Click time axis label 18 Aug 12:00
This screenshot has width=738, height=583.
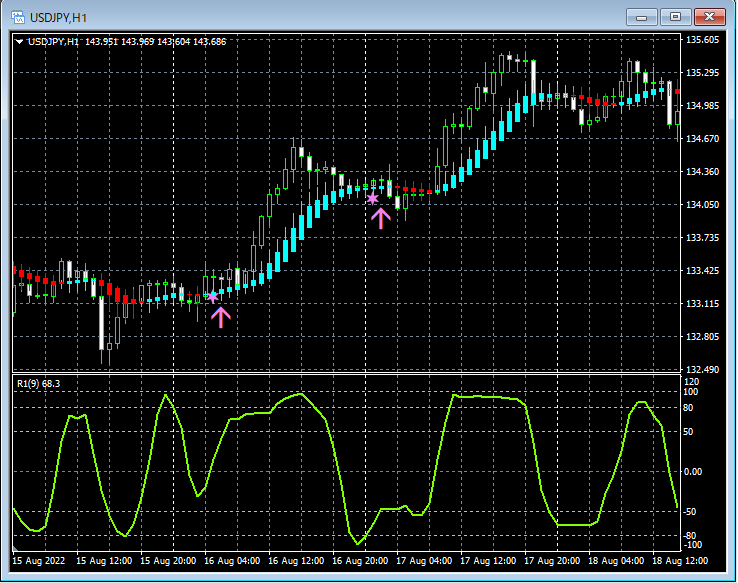pos(680,561)
